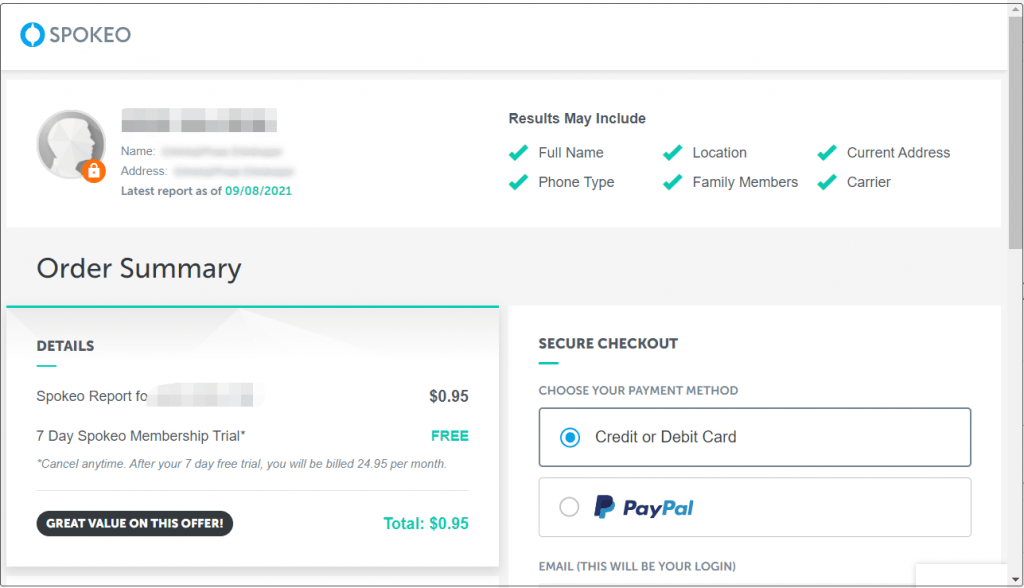Select the Credit or Debit Card radio button
Viewport: 1024px width, 588px height.
pos(570,437)
